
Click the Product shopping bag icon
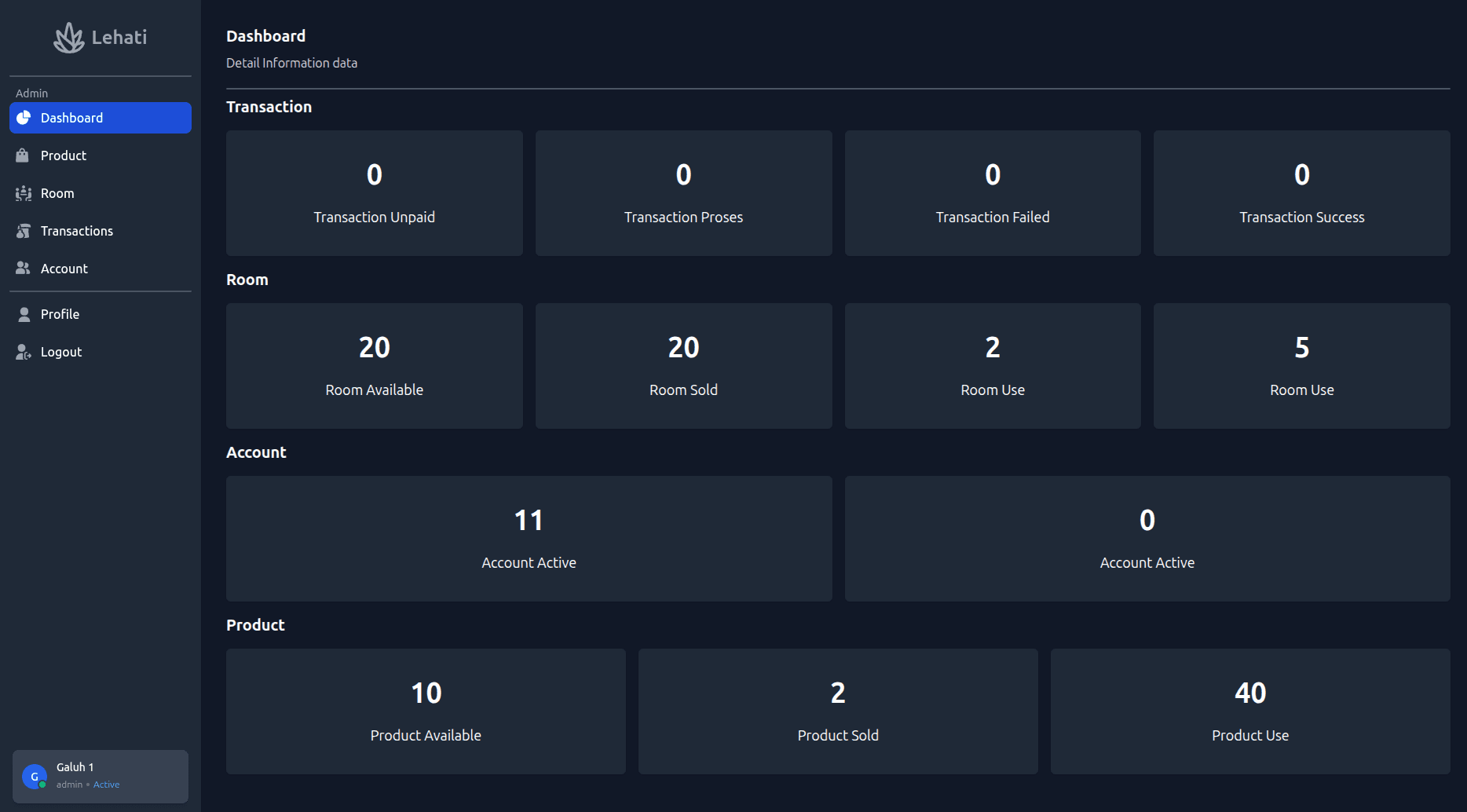coord(23,155)
